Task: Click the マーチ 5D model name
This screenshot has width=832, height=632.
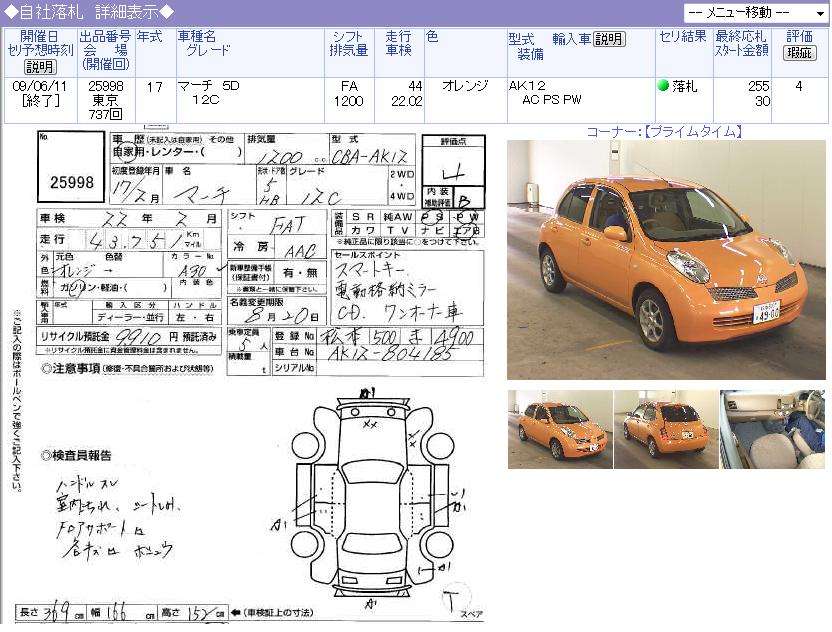Action: click(x=209, y=86)
